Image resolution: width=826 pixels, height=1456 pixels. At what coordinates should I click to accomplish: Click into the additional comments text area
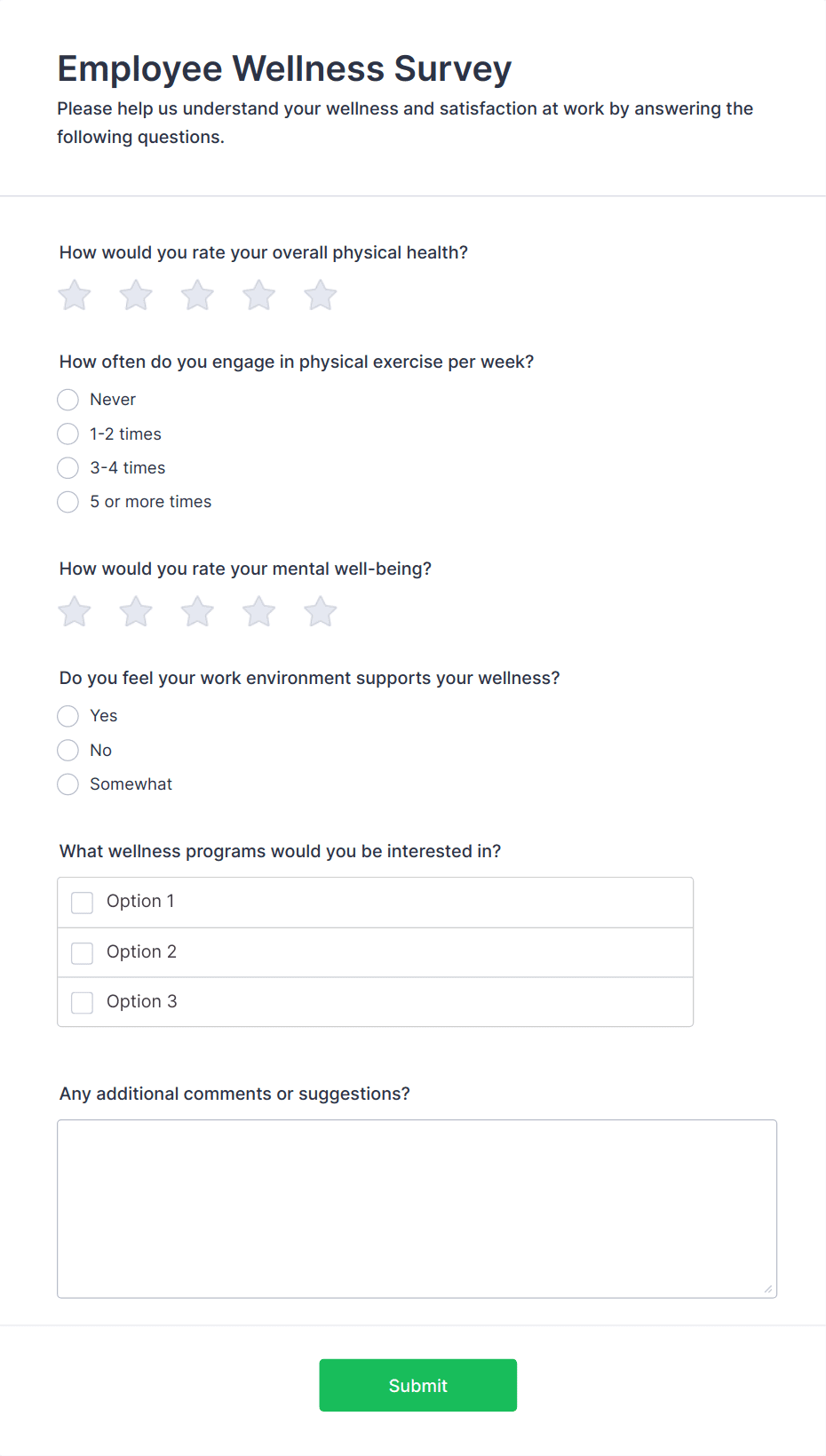[417, 1209]
